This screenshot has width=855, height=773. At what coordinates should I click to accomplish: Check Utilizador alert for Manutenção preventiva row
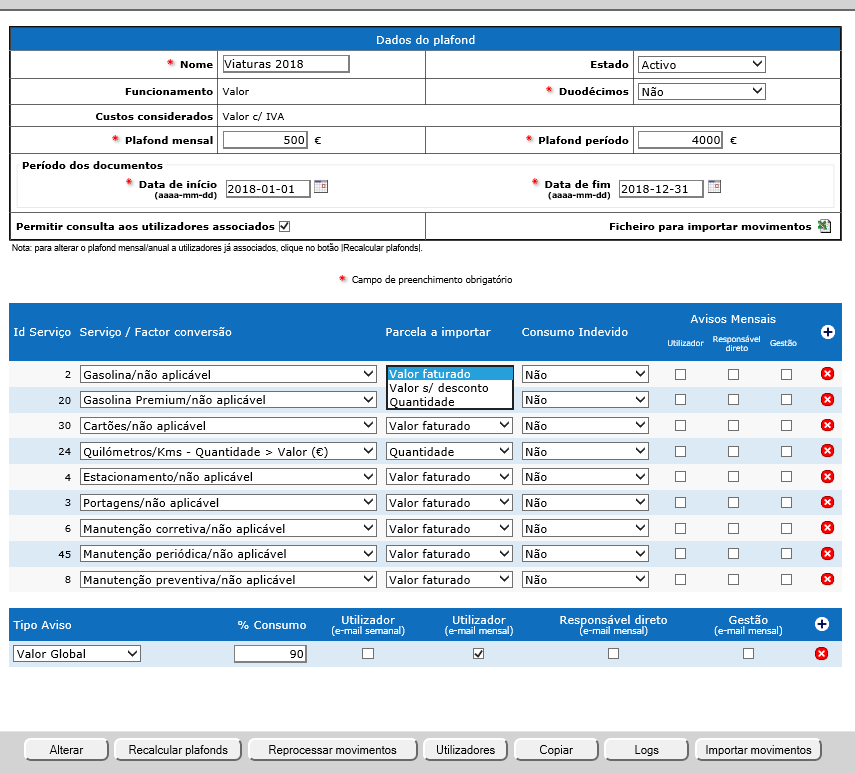681,579
